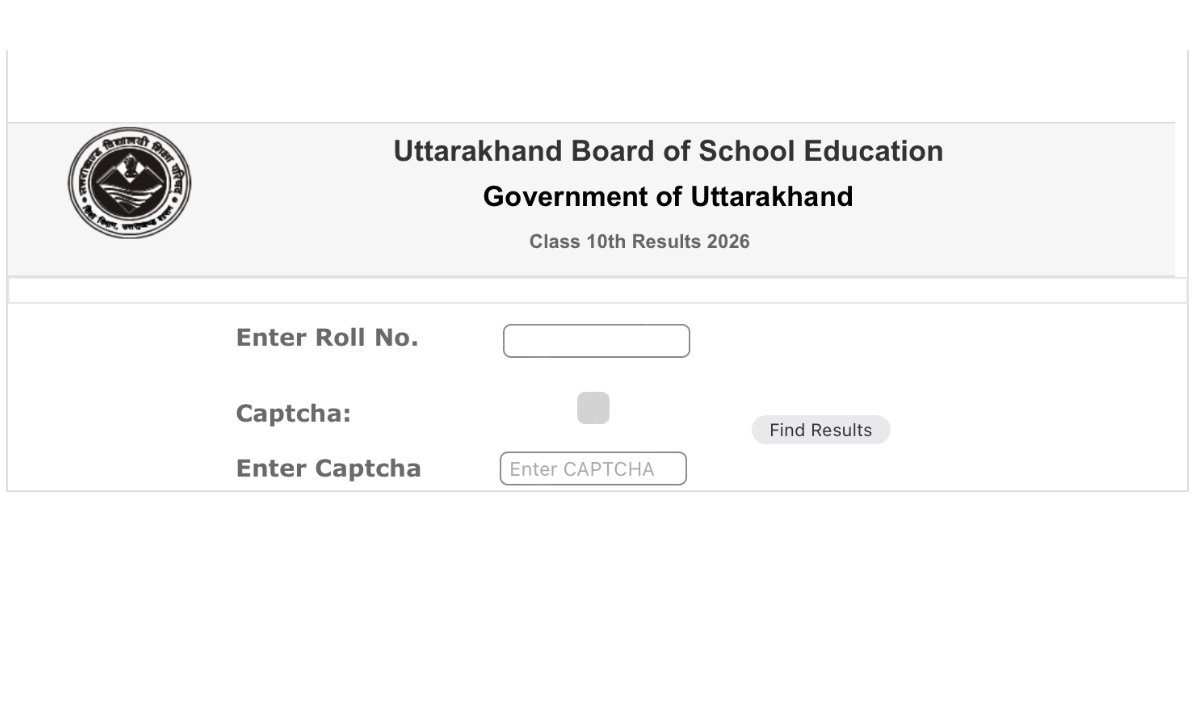
Task: Select the captcha image to refresh it
Action: (x=593, y=408)
